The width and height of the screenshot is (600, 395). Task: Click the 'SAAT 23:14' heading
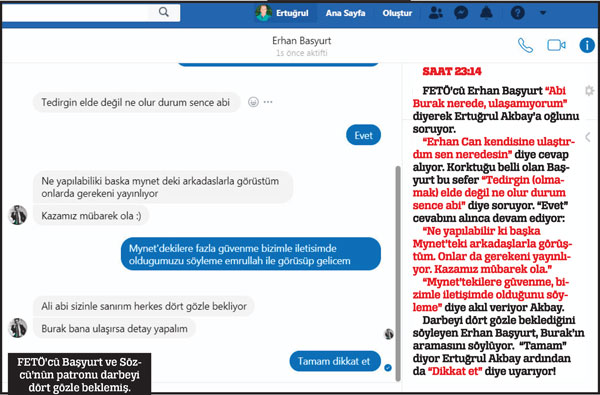[x=452, y=71]
